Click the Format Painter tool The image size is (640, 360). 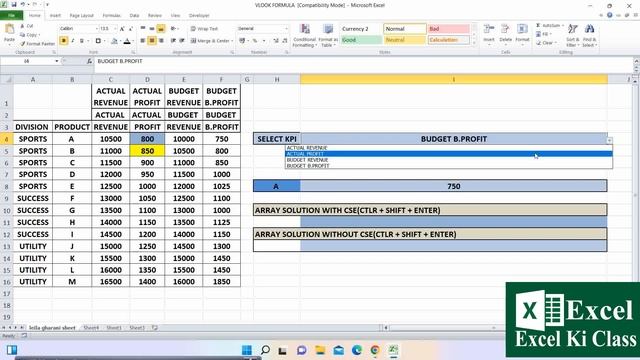click(37, 44)
